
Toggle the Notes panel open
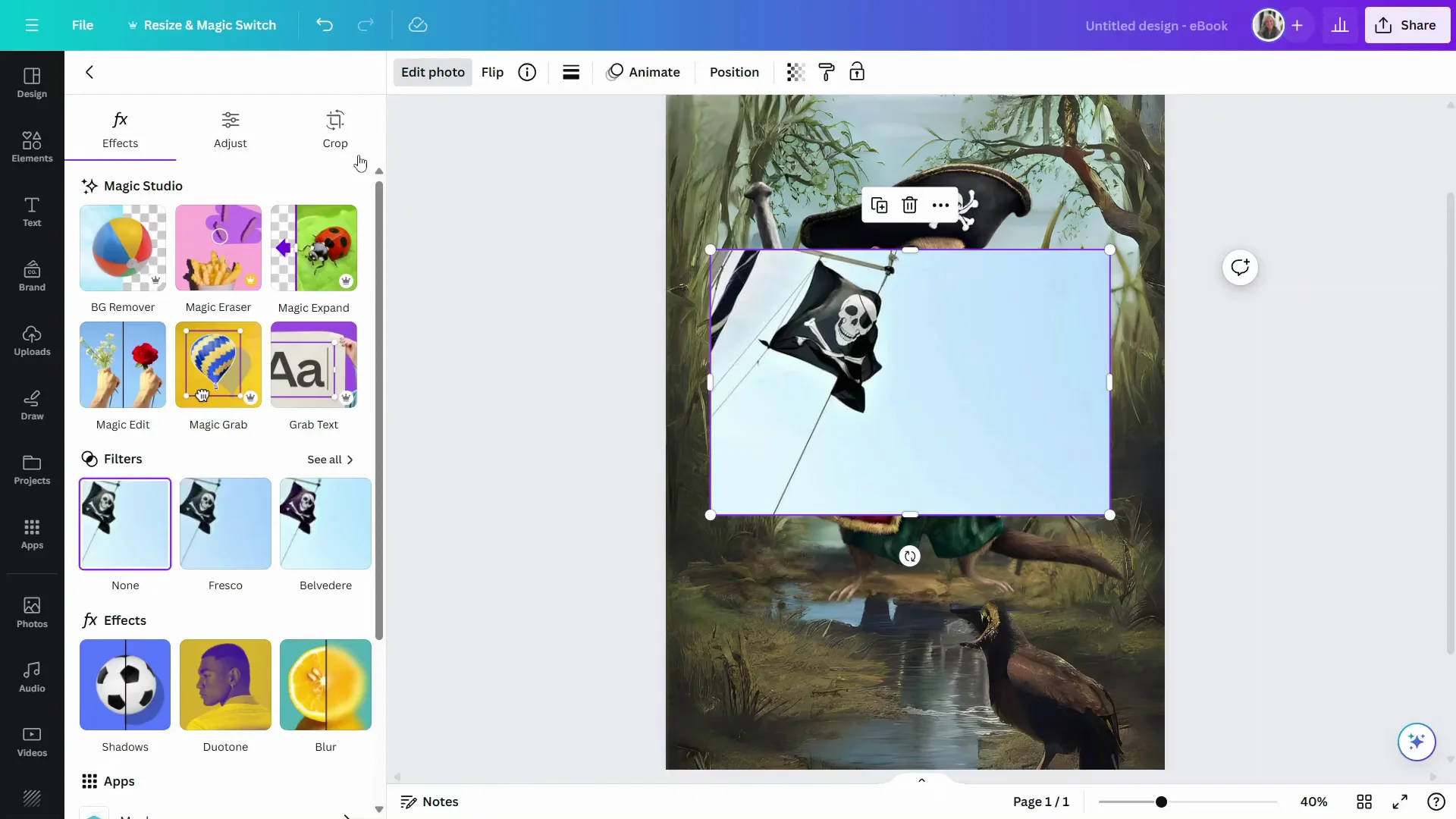[429, 802]
